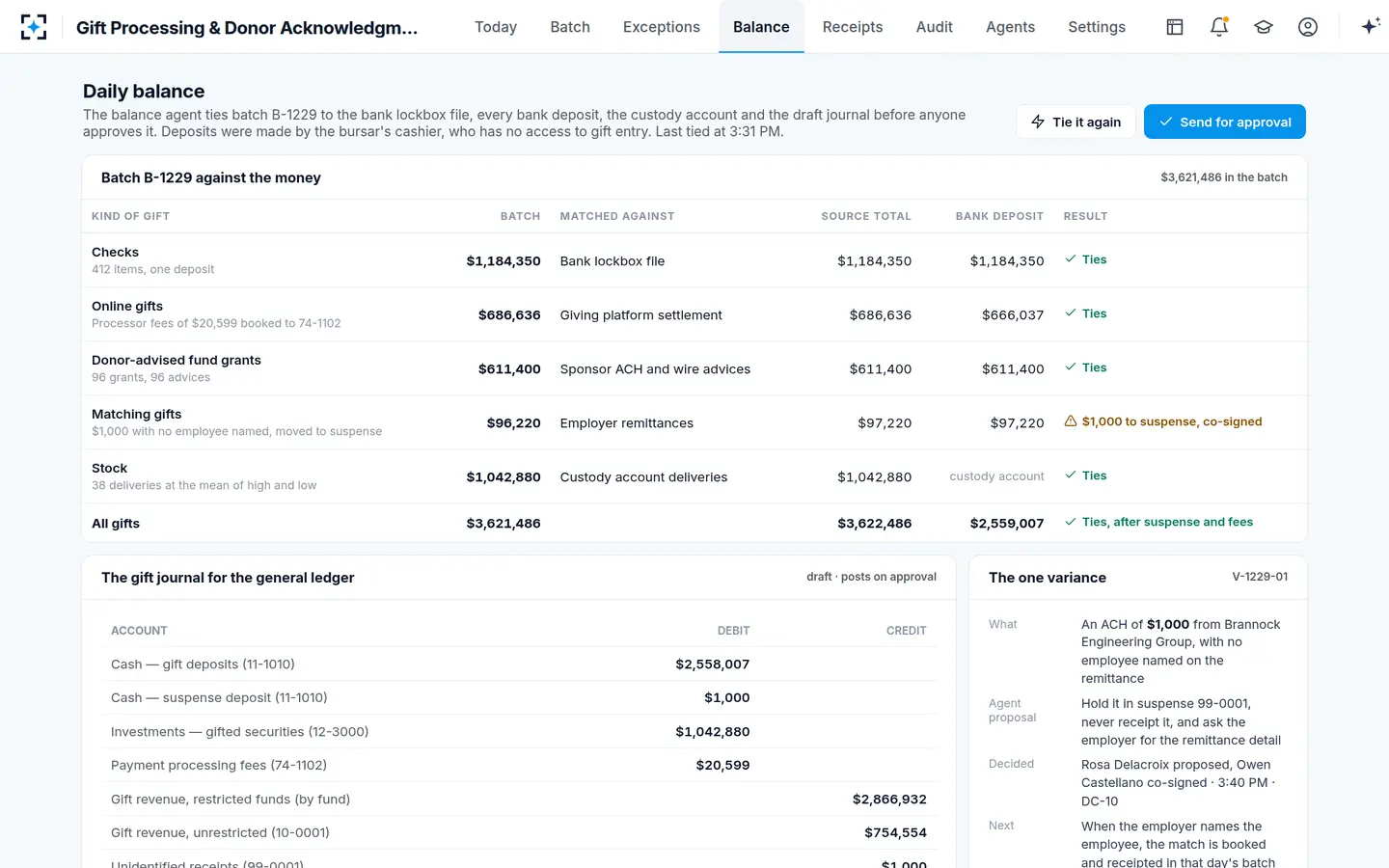
Task: Open the user account icon
Action: (1308, 27)
